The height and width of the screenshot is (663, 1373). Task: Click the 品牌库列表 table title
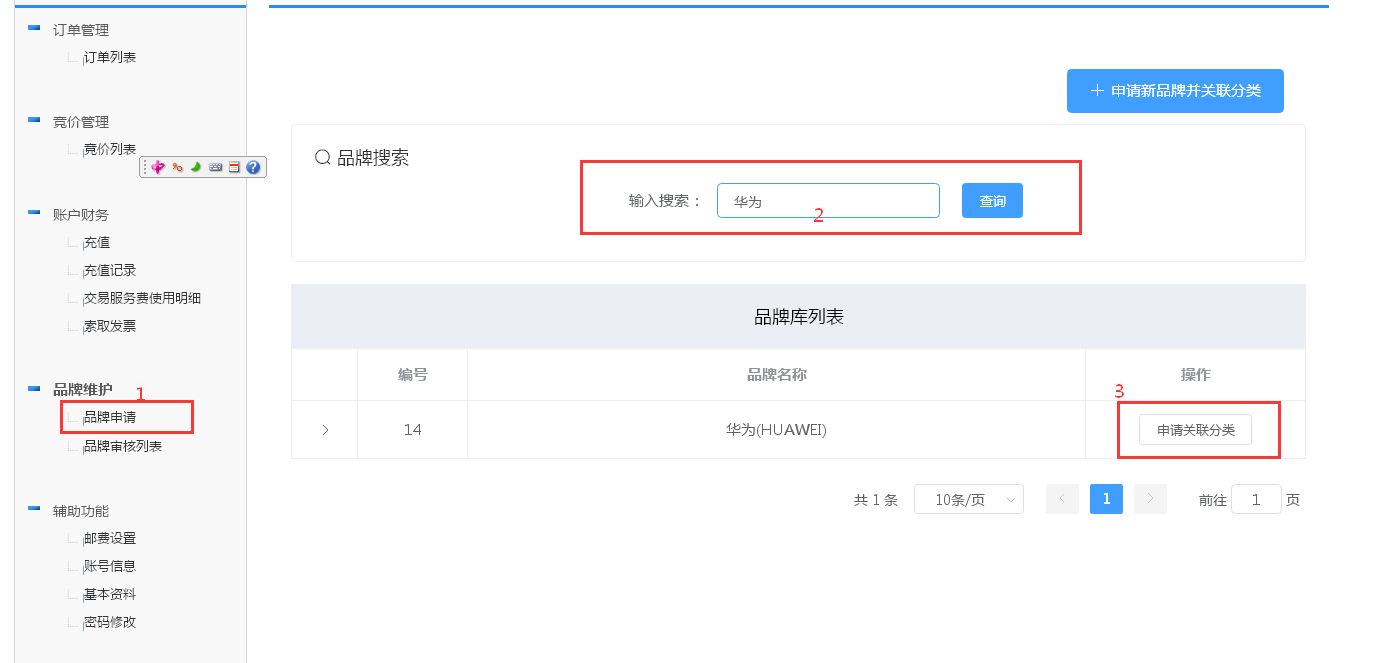click(x=798, y=317)
